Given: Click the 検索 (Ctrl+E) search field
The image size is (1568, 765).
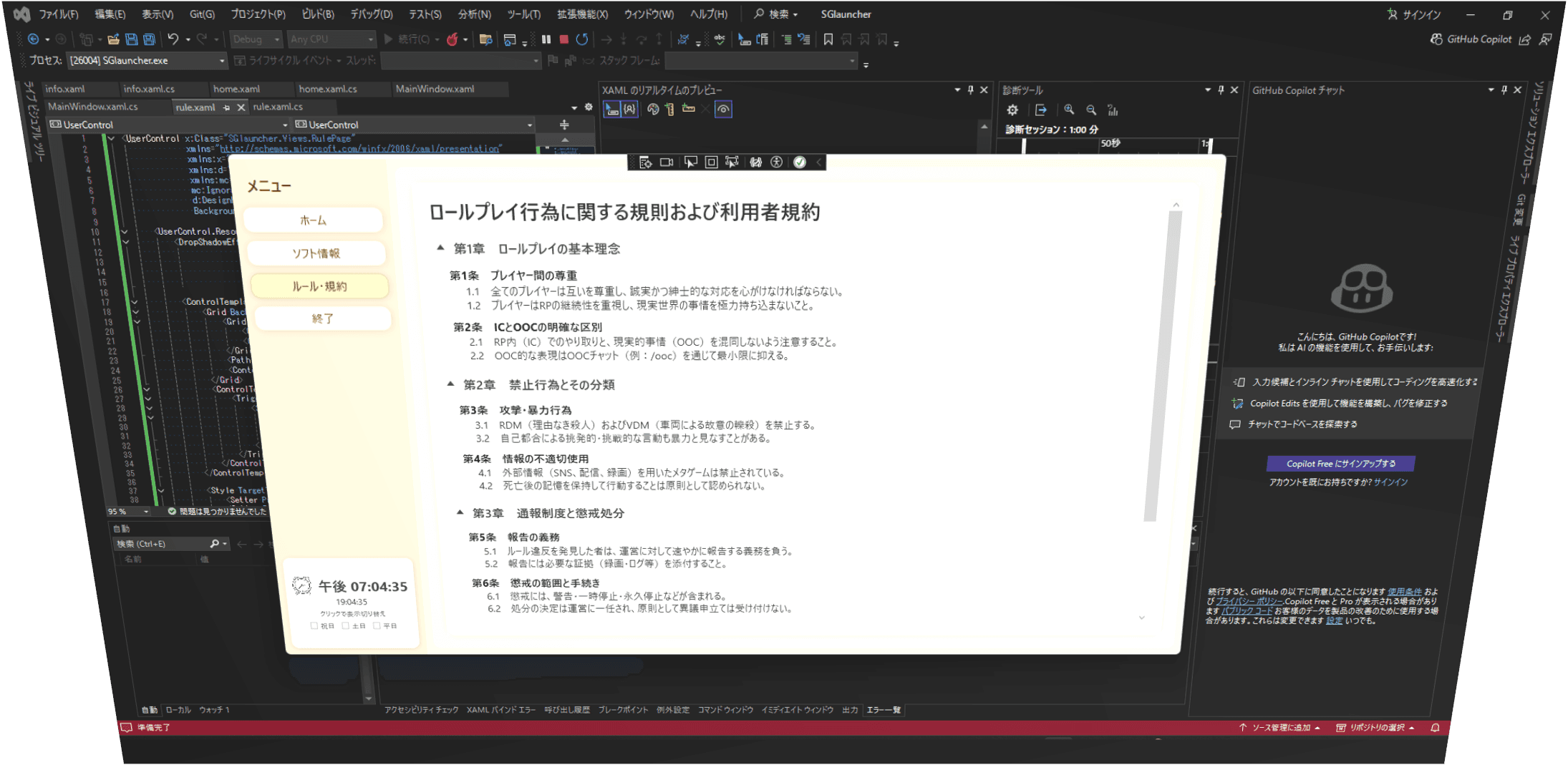Looking at the screenshot, I should click(x=172, y=544).
